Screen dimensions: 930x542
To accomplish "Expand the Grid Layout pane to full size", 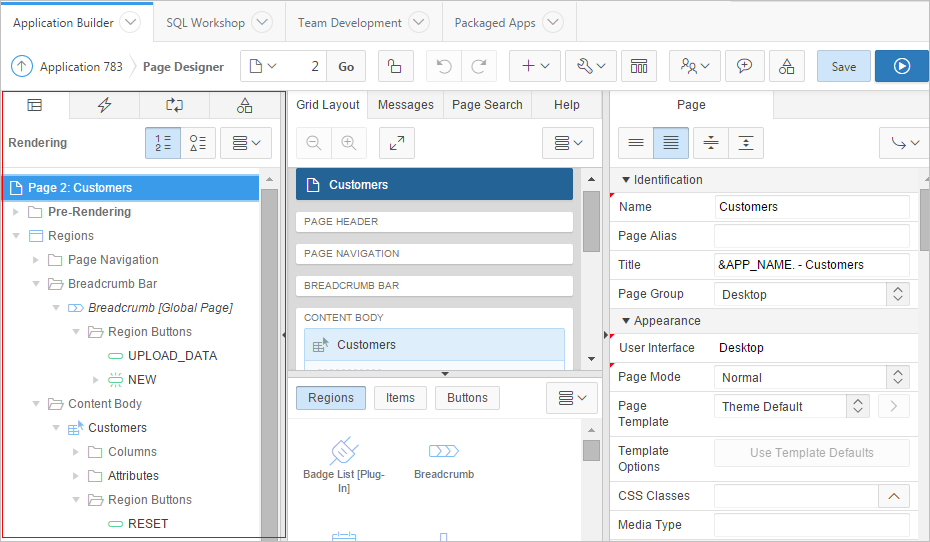I will point(397,143).
